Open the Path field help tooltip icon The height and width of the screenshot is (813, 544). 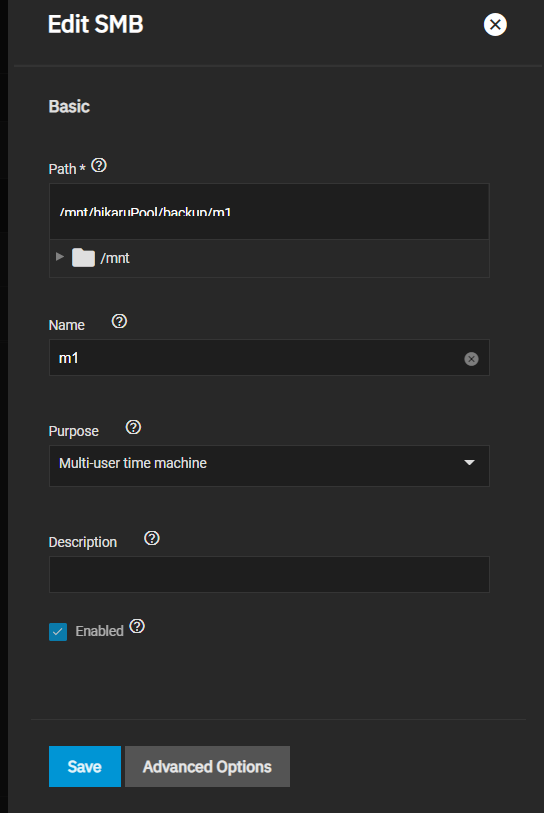99,165
